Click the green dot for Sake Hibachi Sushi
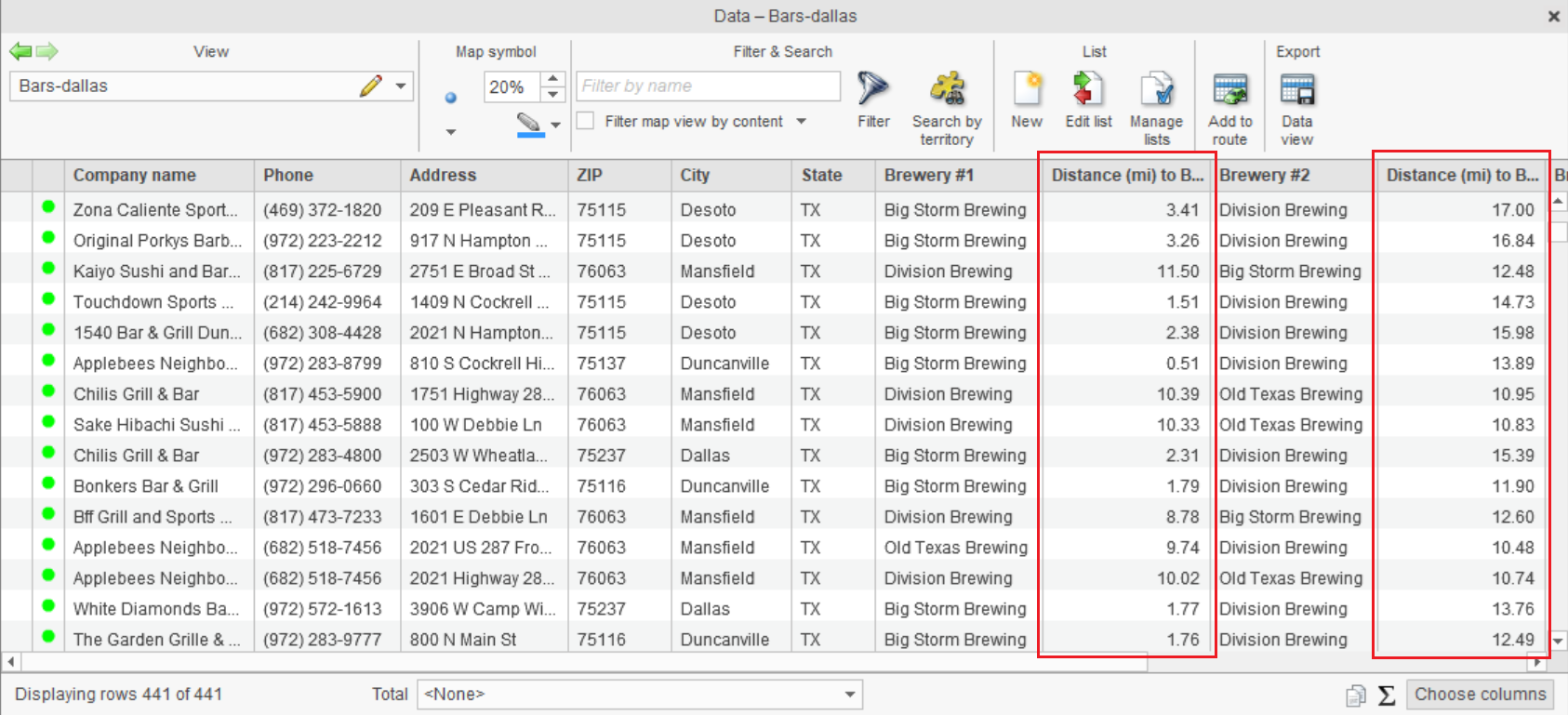This screenshot has height=715, width=1568. (x=48, y=422)
